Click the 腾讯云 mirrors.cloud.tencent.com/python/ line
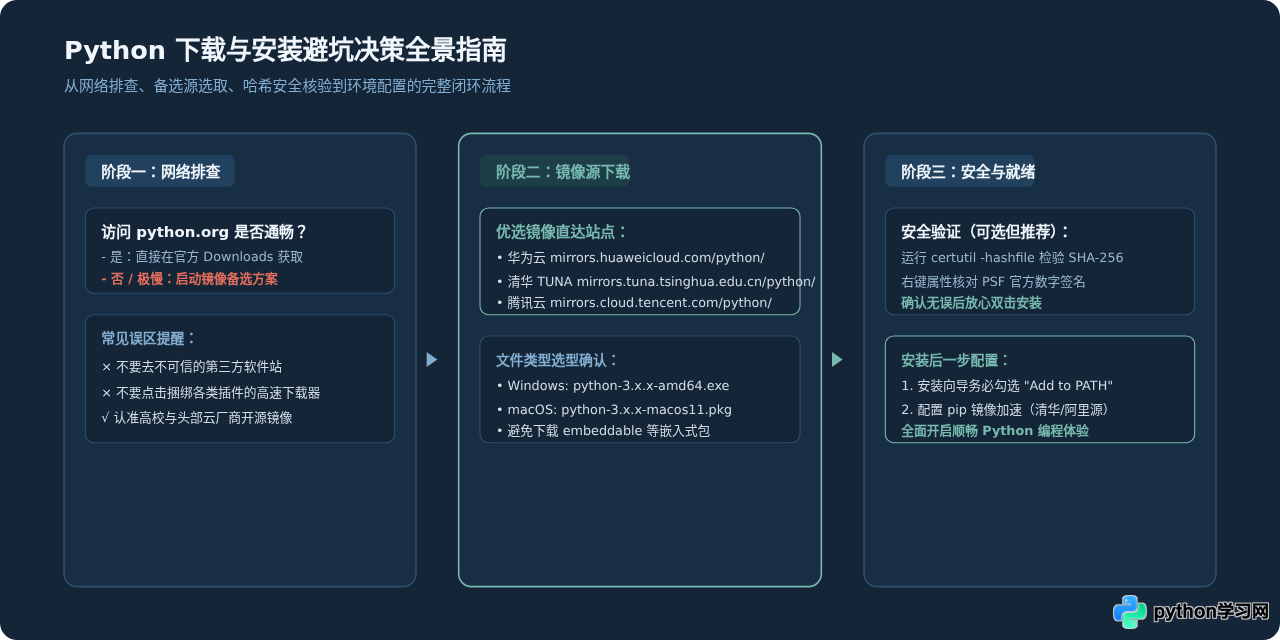1280x640 pixels. 634,302
